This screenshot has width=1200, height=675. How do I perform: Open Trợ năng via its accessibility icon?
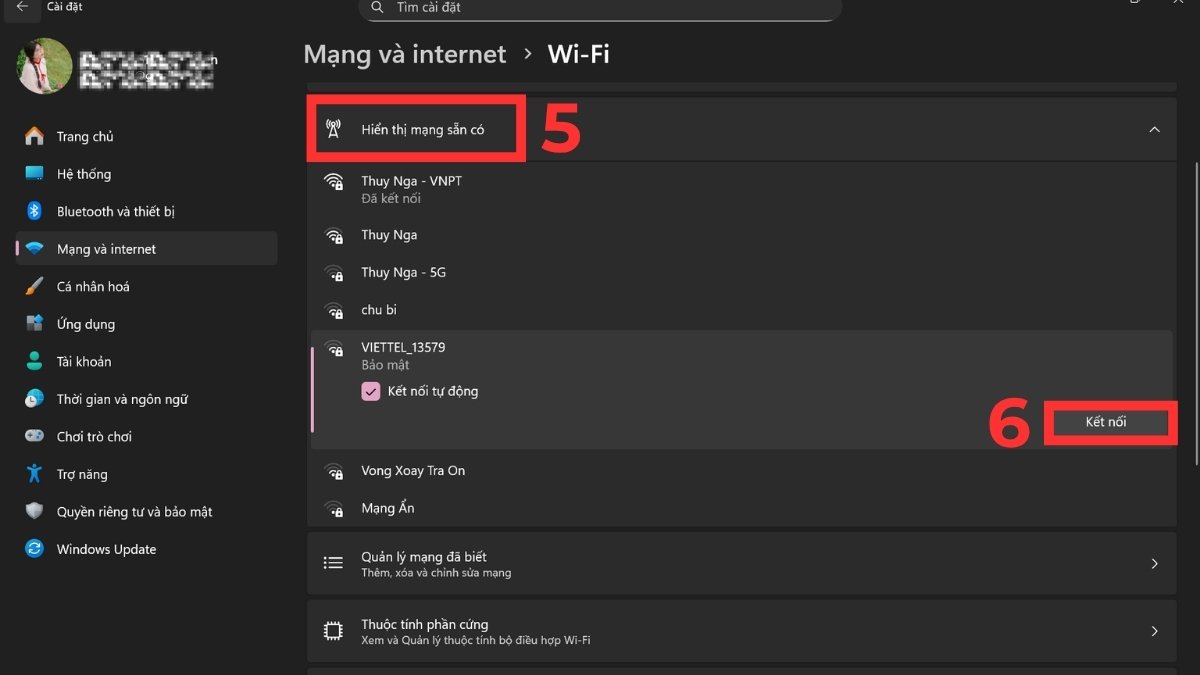click(x=34, y=474)
